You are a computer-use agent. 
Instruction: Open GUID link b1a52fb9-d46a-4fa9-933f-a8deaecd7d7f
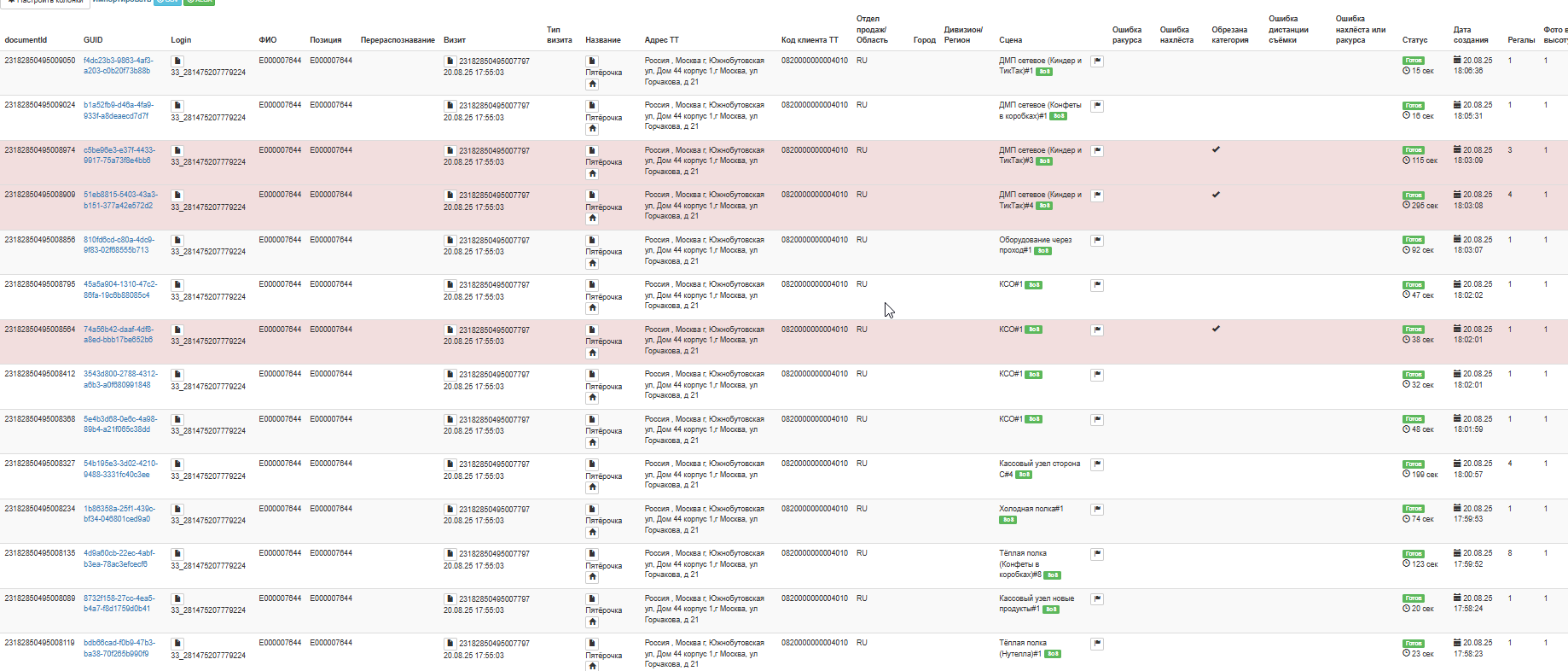point(119,110)
